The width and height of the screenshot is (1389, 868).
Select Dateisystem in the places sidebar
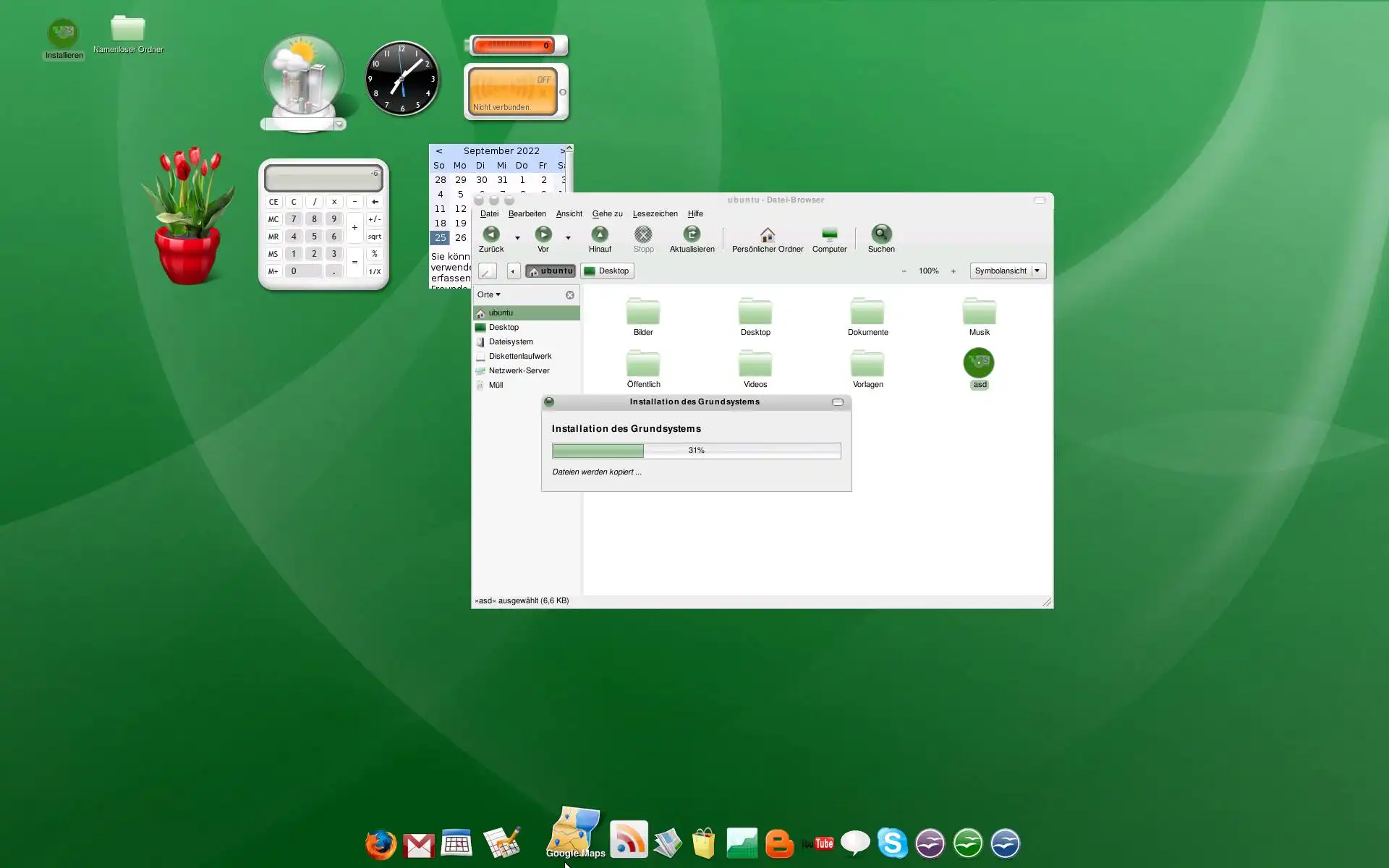coord(511,342)
